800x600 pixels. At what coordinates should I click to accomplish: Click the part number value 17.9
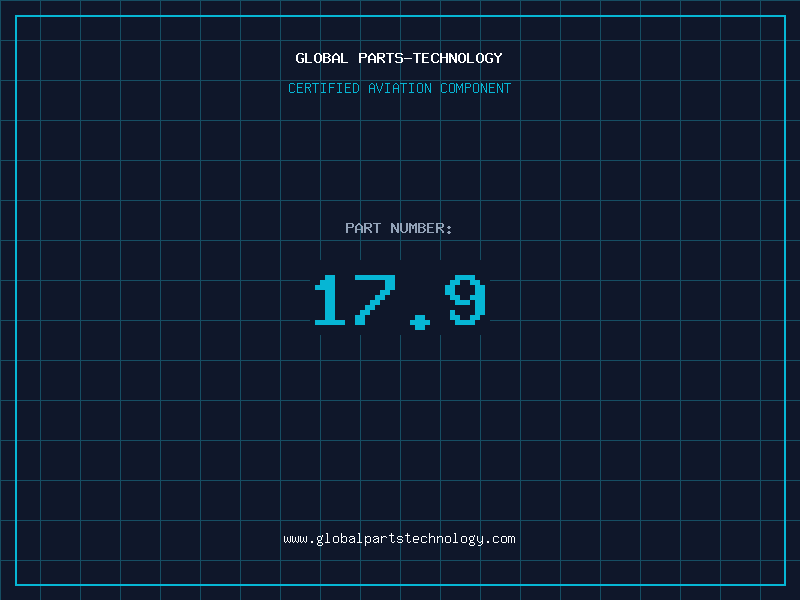coord(400,301)
